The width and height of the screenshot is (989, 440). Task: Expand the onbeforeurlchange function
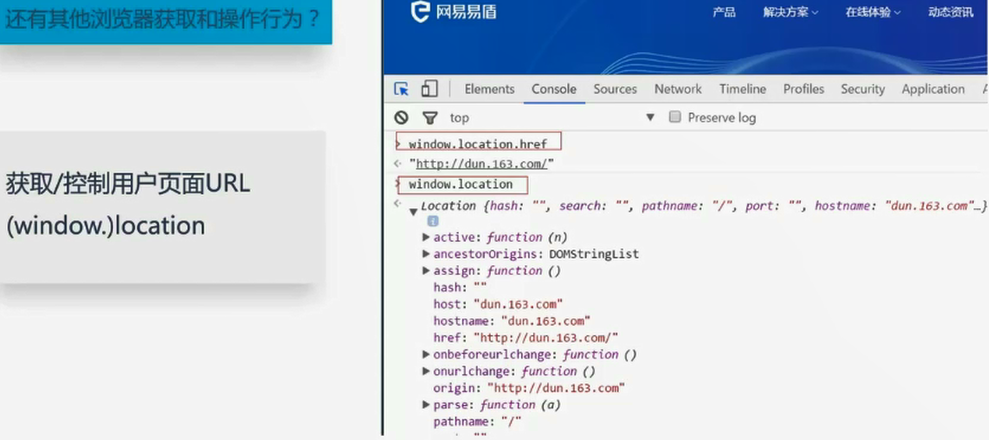pos(426,355)
